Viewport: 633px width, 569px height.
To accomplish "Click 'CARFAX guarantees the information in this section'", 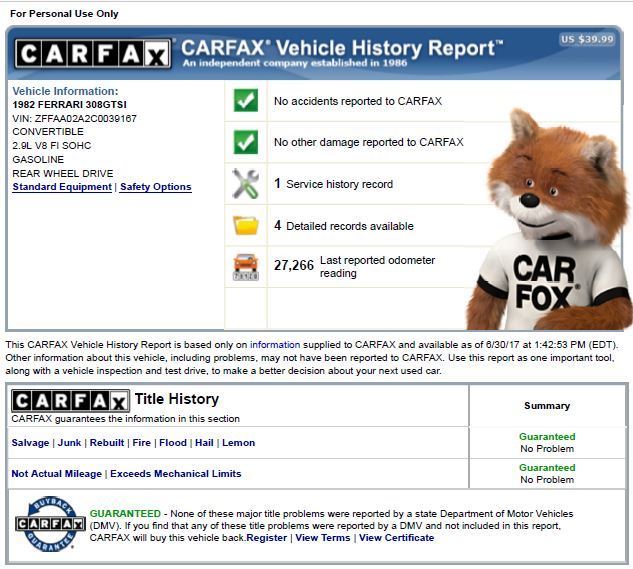I will click(126, 419).
